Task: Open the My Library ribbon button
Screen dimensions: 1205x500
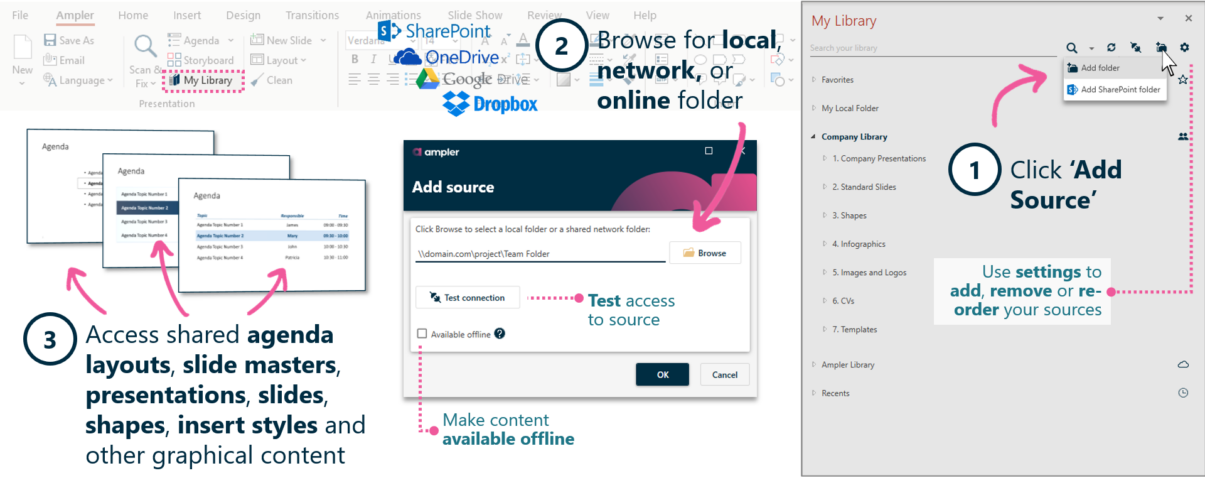Action: [x=202, y=81]
